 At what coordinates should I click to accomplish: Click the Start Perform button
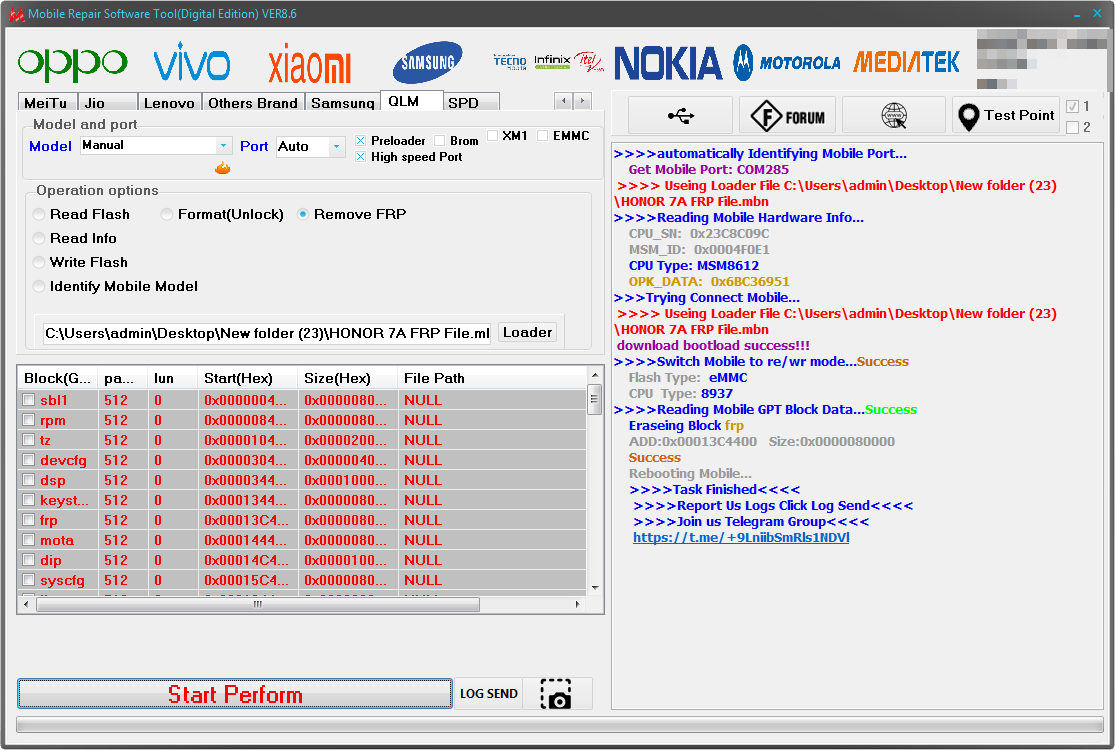click(235, 694)
